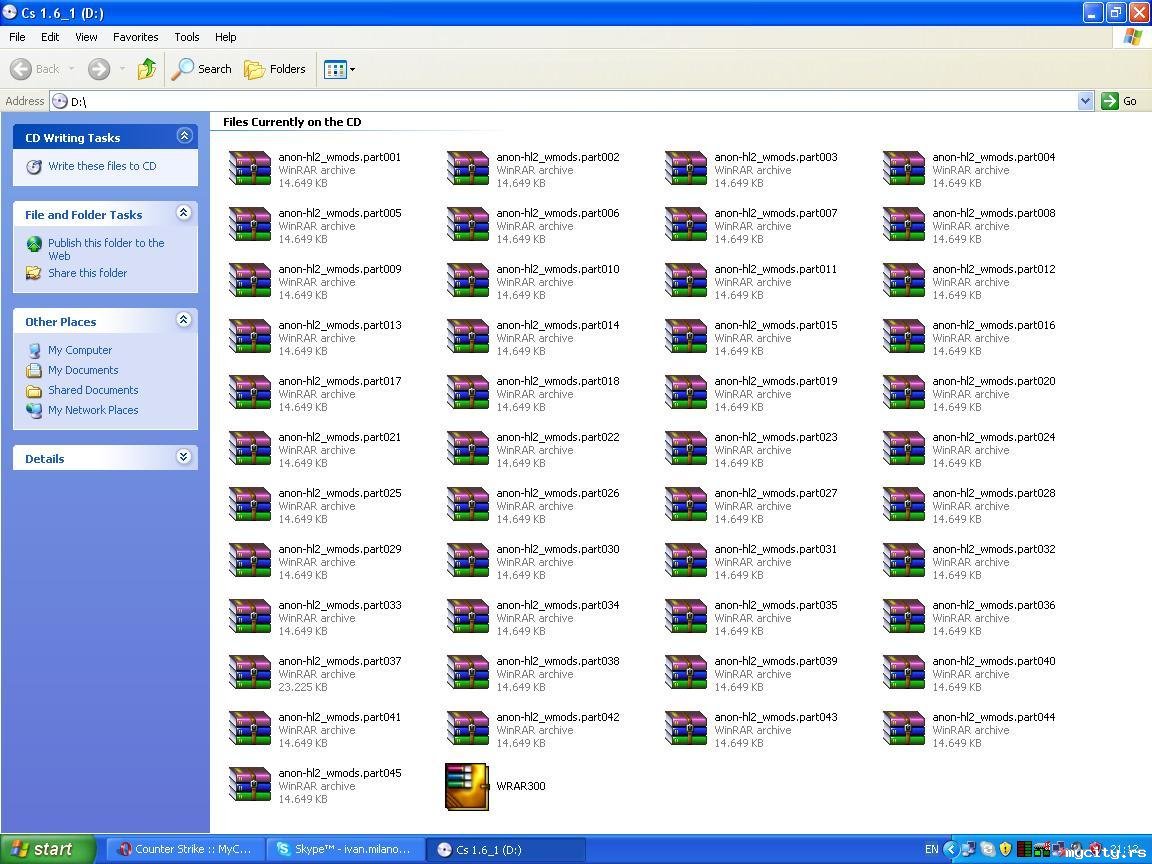Select the anon-hl2_wmods.part031 archive icon
The height and width of the screenshot is (864, 1152).
[x=686, y=561]
